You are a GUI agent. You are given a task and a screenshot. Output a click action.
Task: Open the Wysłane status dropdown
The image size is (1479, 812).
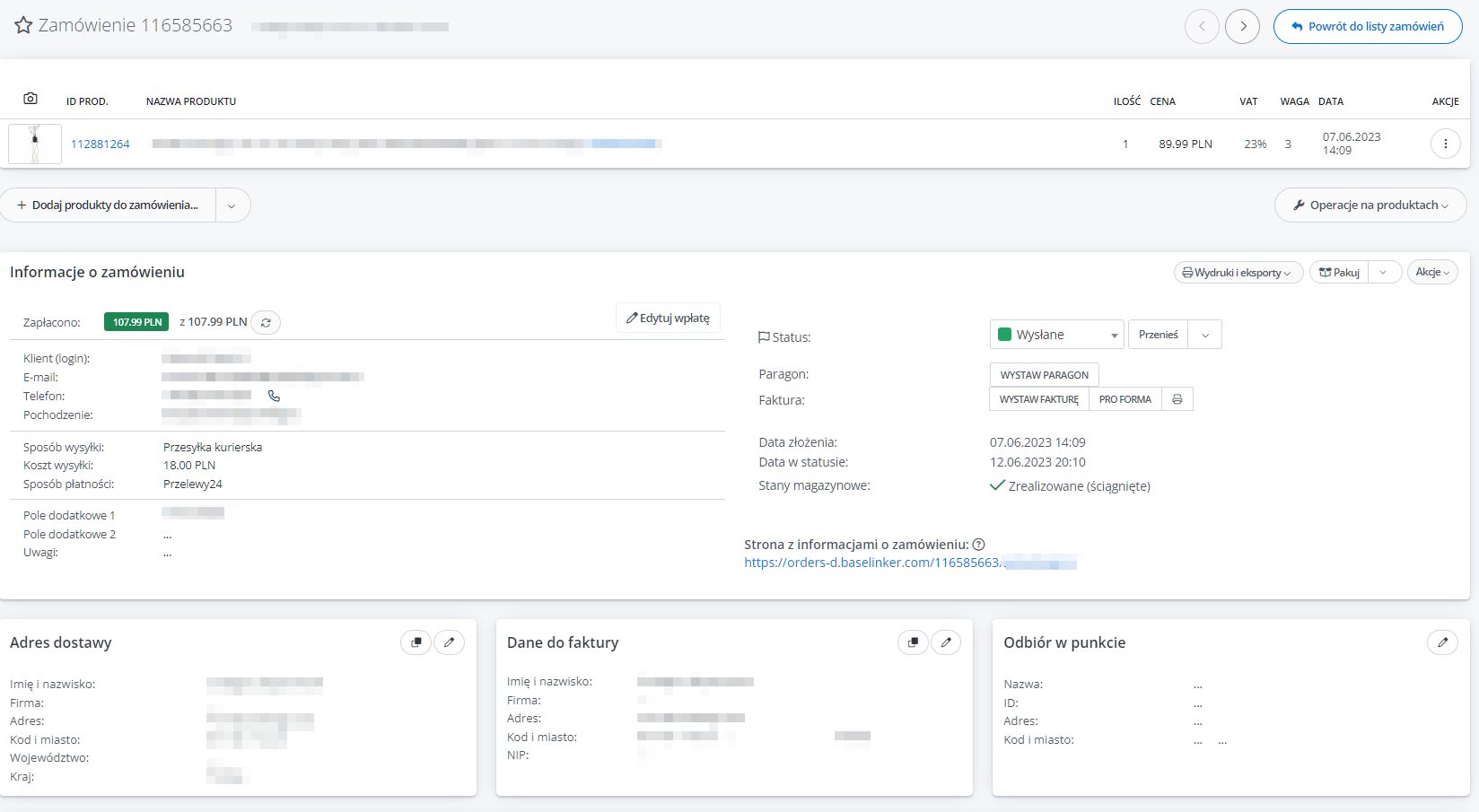pos(1056,335)
